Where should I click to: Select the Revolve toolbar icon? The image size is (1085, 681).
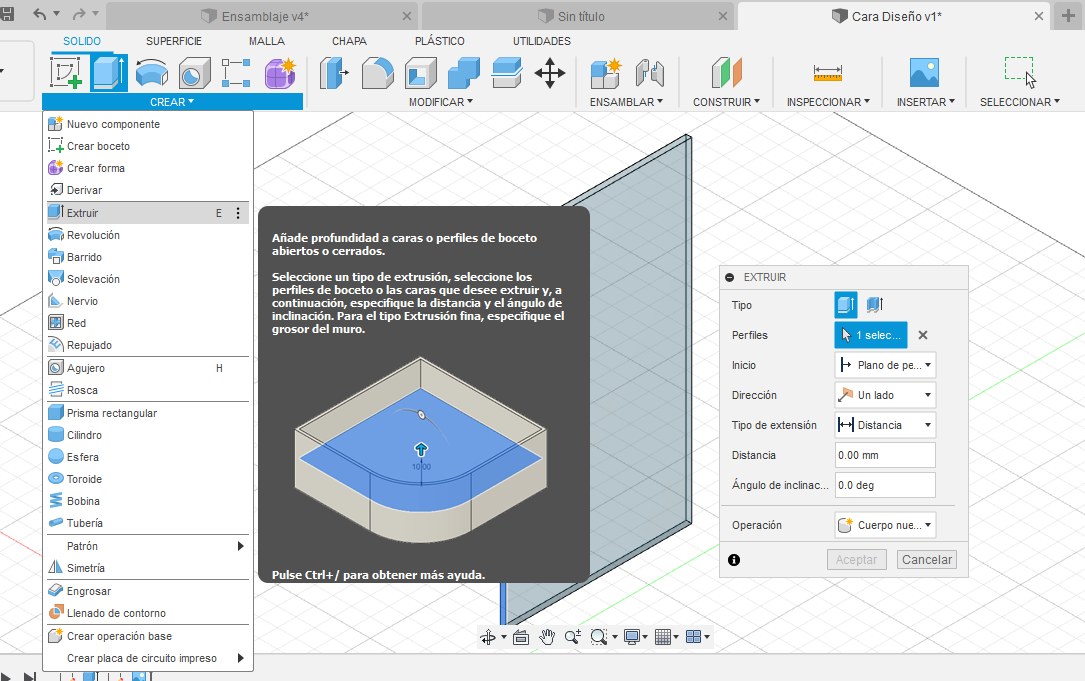click(x=152, y=73)
